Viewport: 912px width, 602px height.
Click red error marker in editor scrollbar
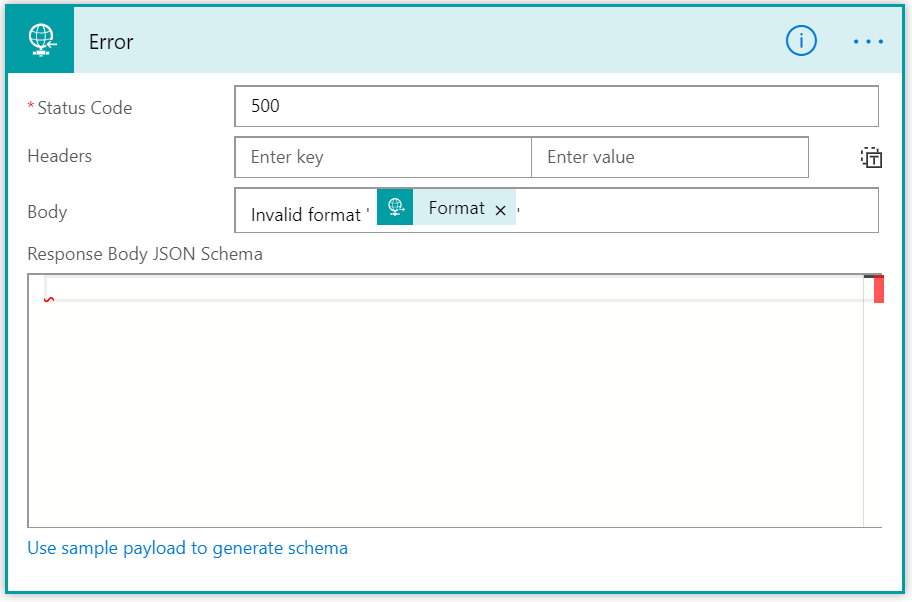[878, 289]
